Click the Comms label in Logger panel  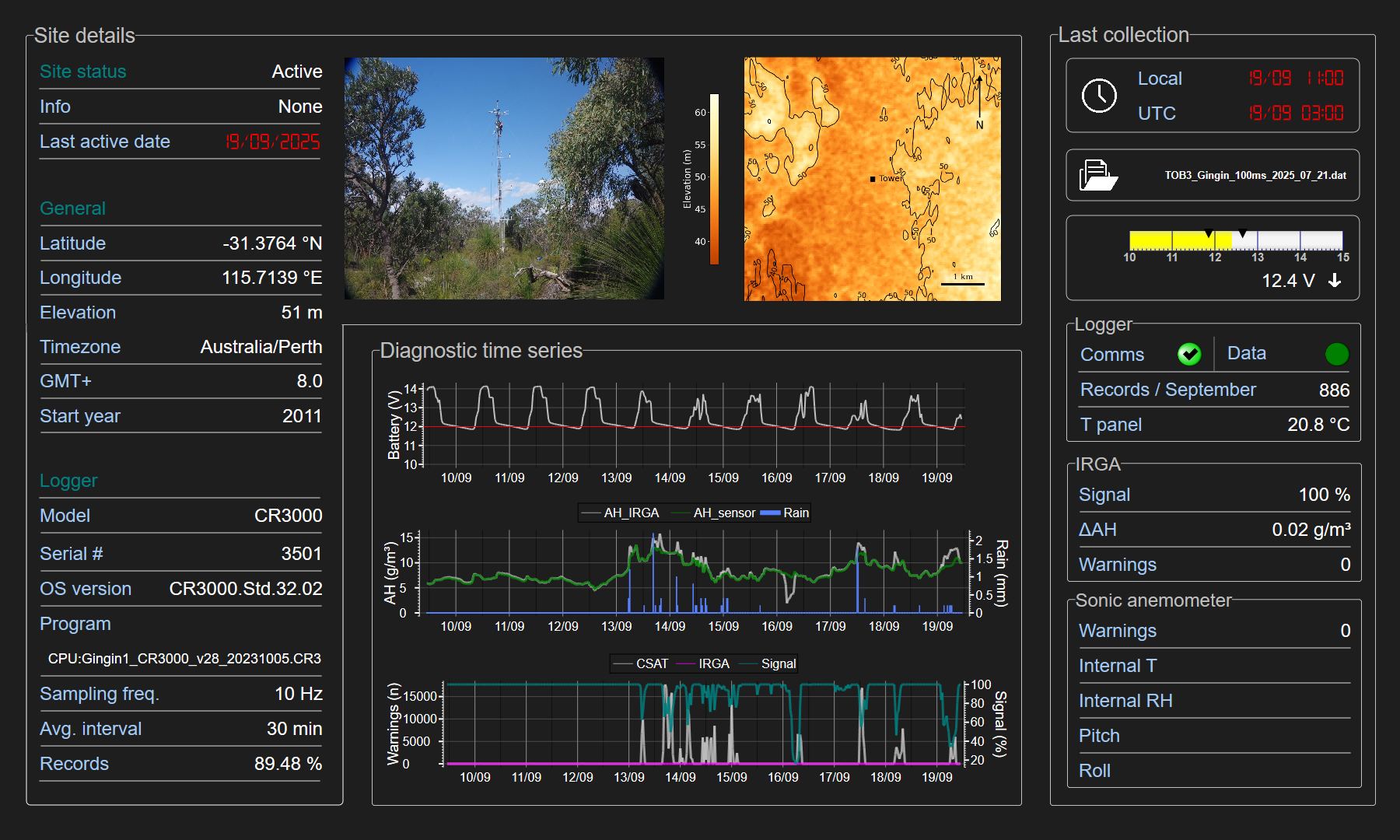click(1112, 355)
